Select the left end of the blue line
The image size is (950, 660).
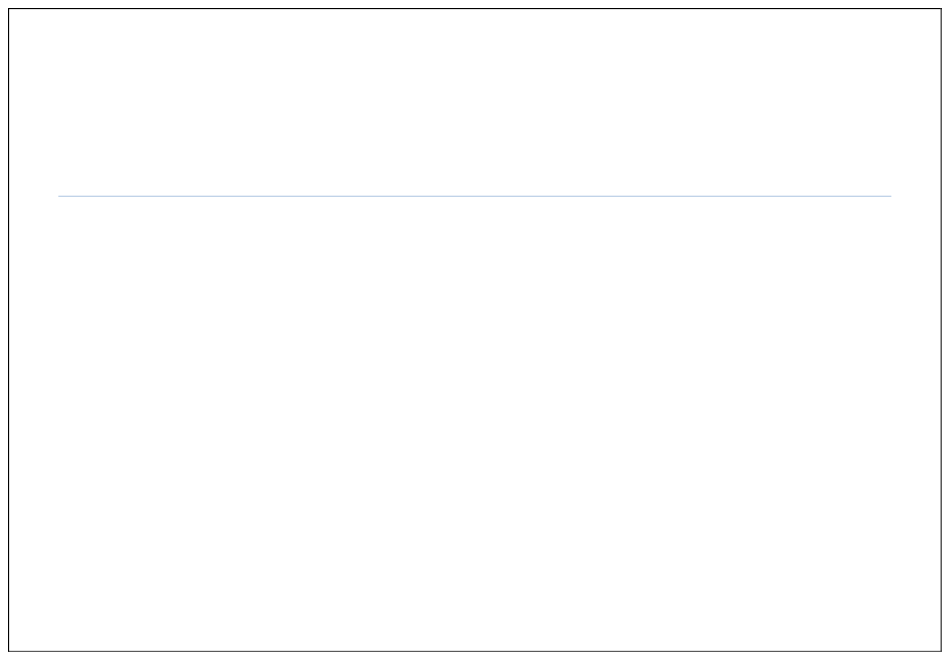(x=59, y=196)
